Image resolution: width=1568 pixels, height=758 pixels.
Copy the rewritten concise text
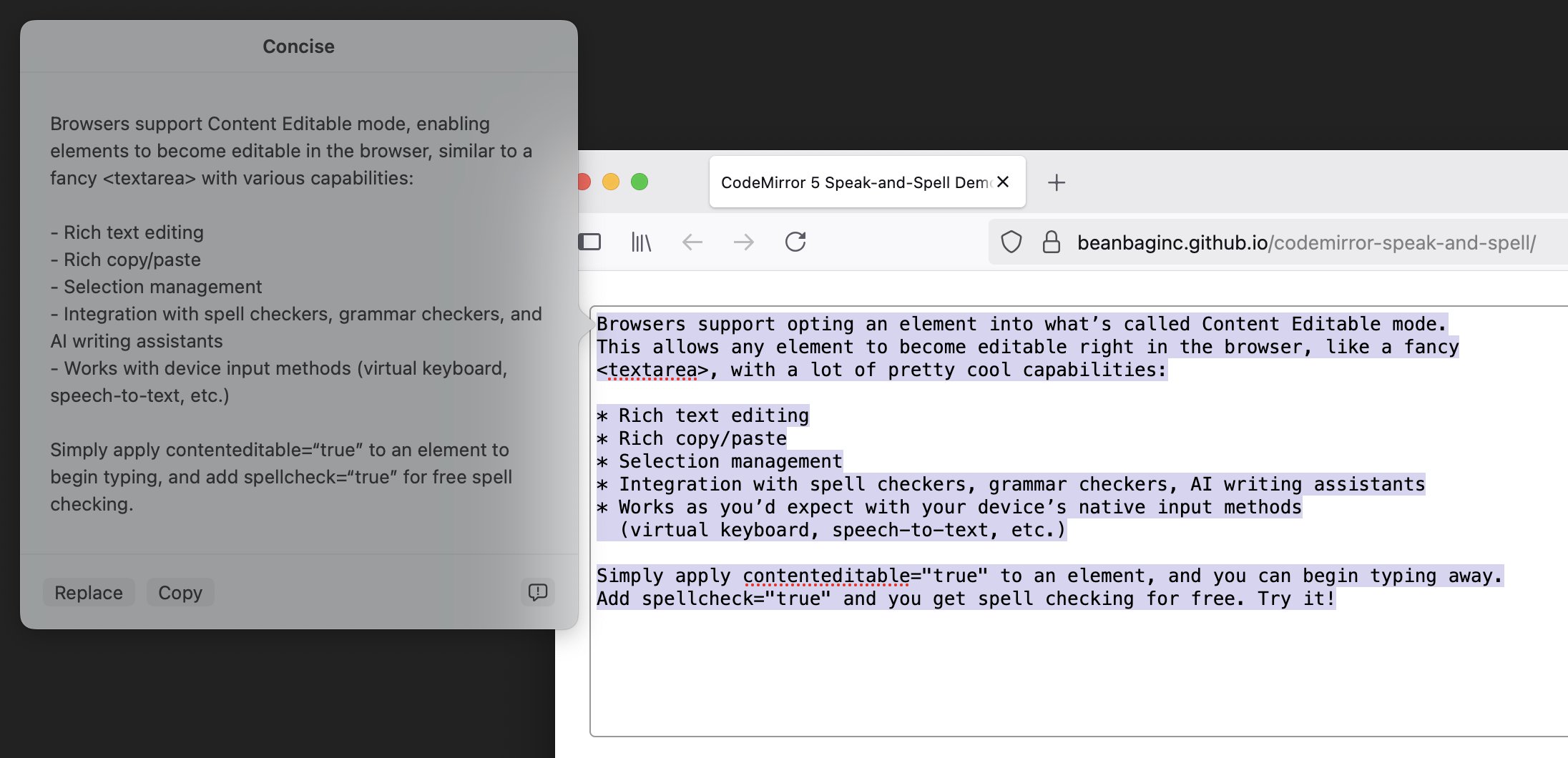pos(180,592)
